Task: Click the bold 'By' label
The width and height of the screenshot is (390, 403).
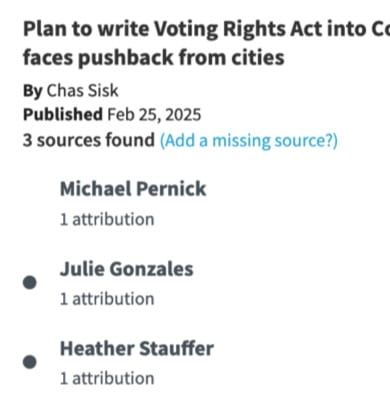Action: click(x=33, y=91)
